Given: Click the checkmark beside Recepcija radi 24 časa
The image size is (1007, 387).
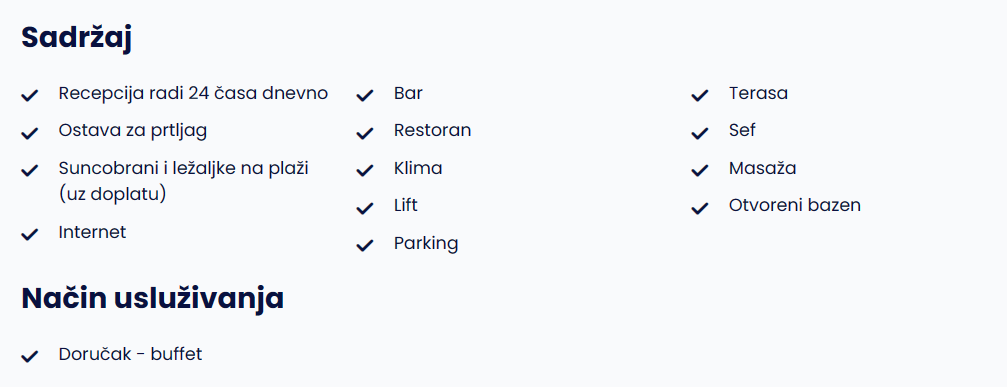Looking at the screenshot, I should (30, 96).
